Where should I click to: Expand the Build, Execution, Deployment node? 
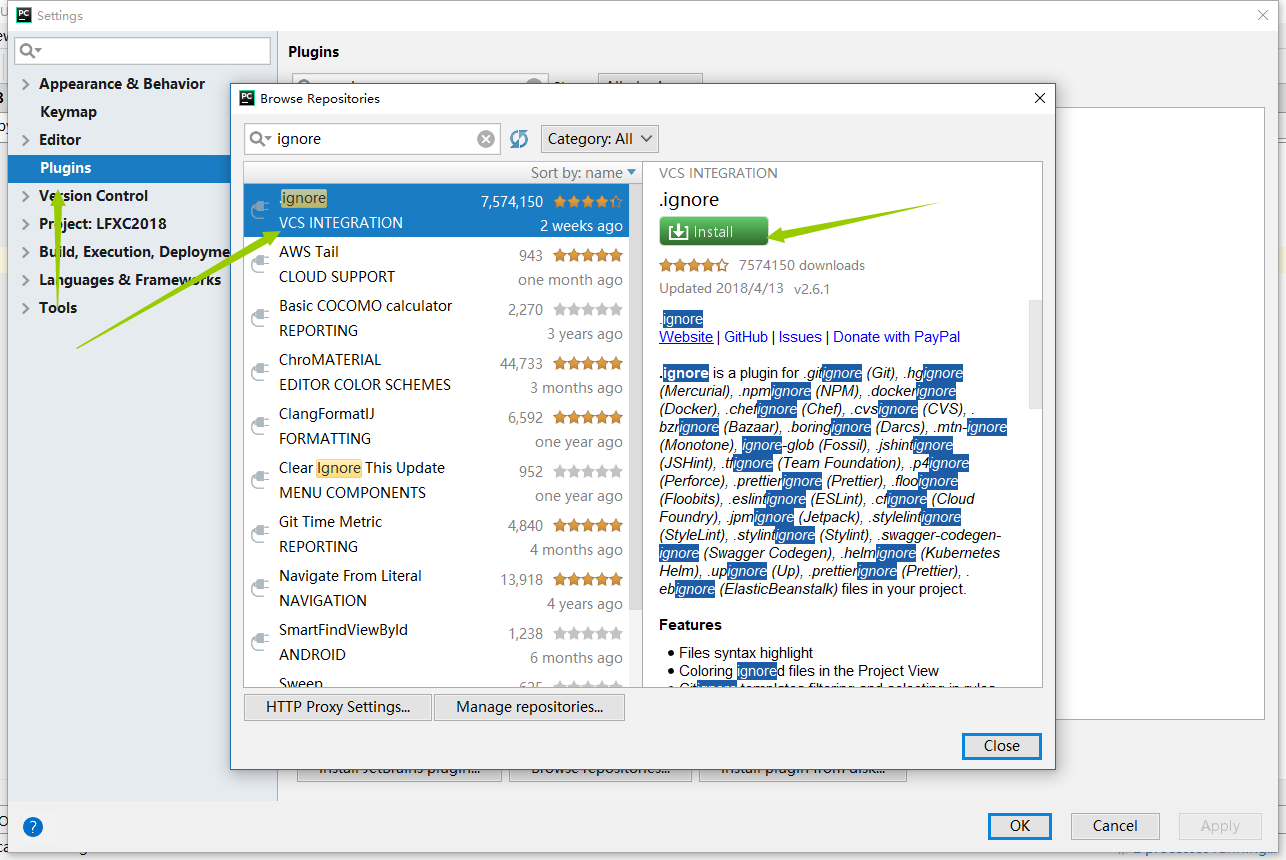[x=26, y=252]
